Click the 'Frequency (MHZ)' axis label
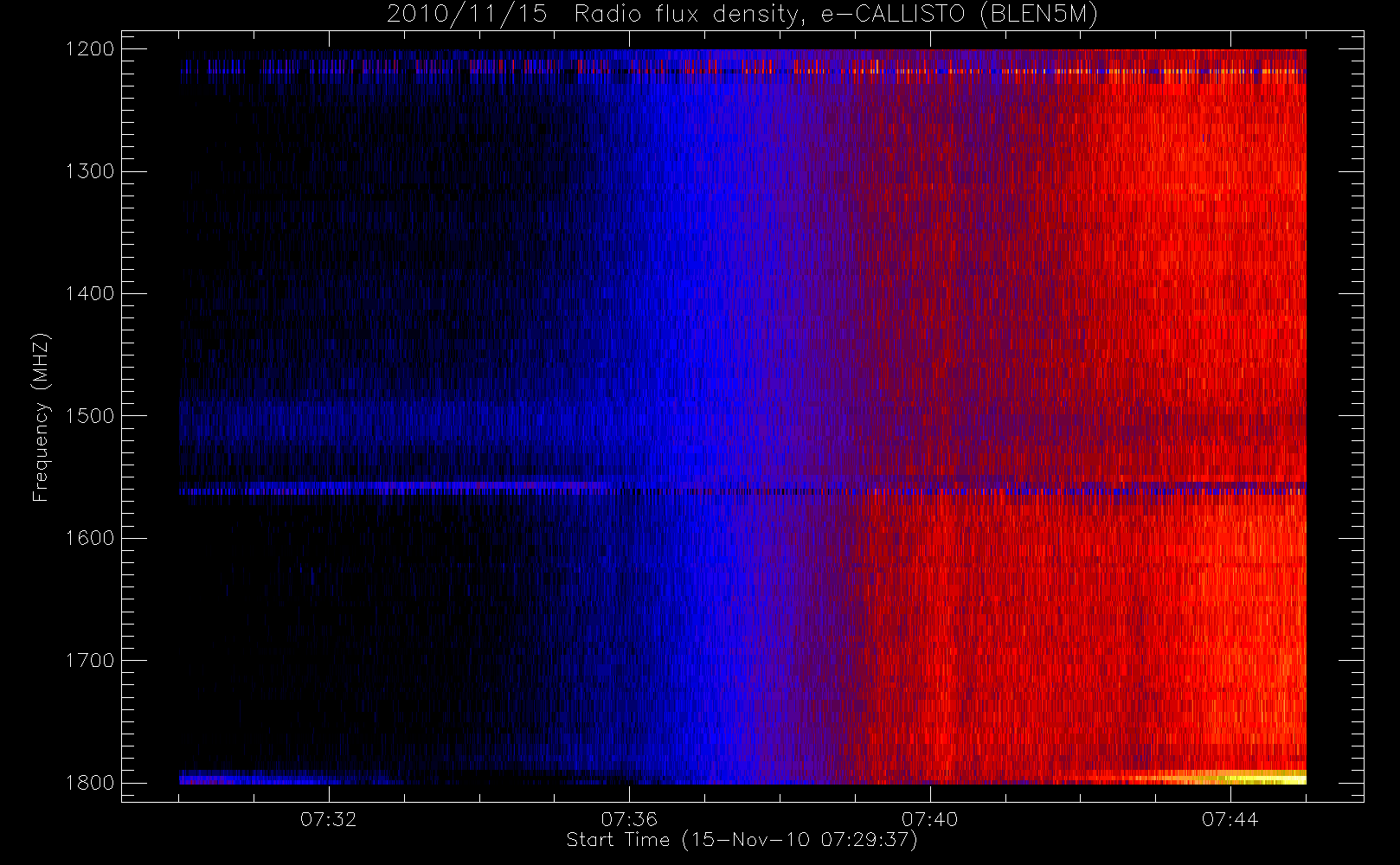Screen dimensions: 1400x865 [41, 417]
